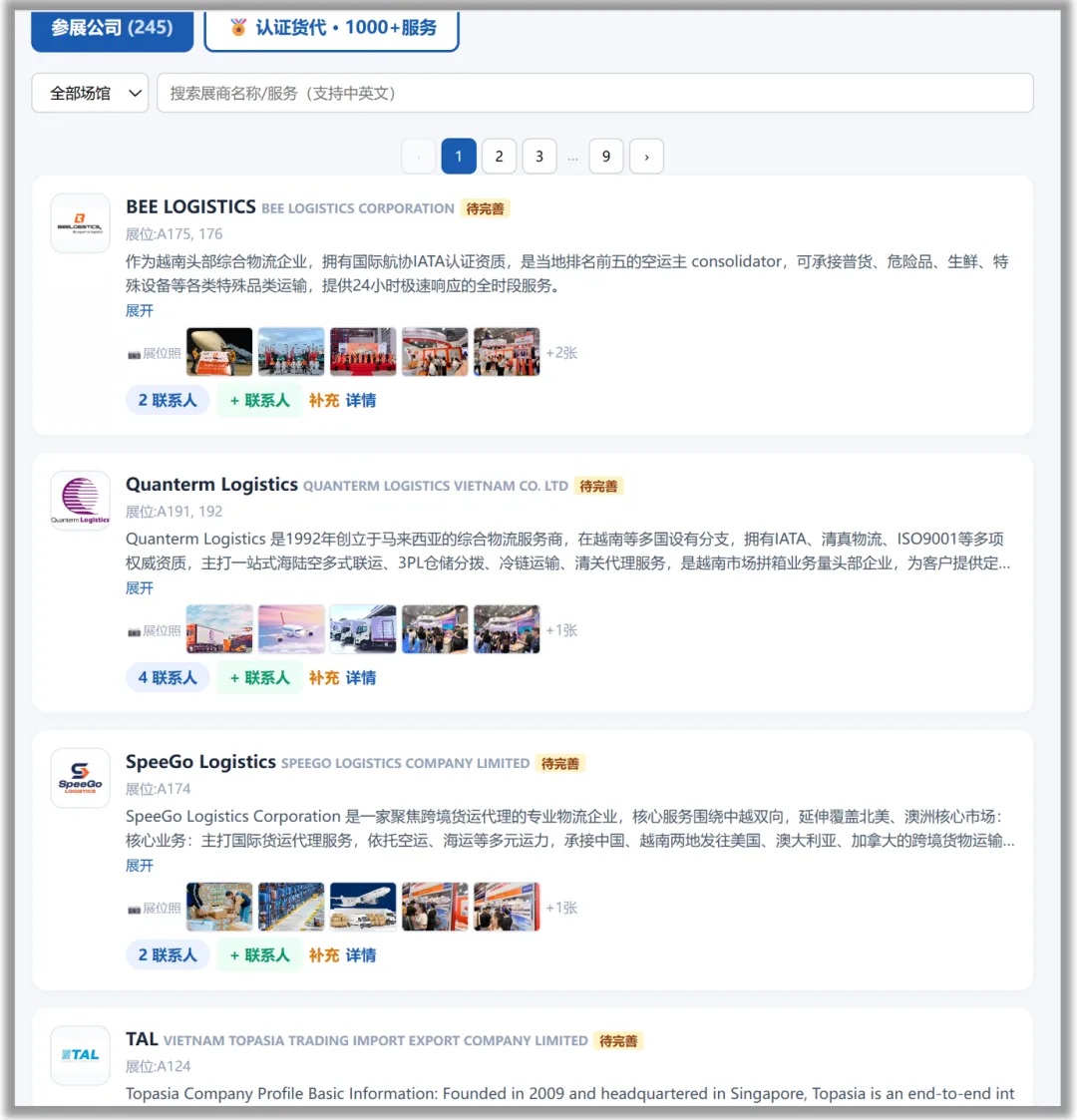
Task: Open BEE LOGISTICS fifth booth photo
Action: 507,352
